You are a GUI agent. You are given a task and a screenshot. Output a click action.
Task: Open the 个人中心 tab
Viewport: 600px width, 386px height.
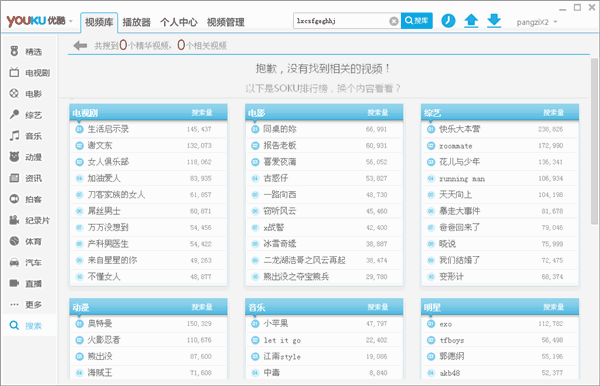point(179,22)
